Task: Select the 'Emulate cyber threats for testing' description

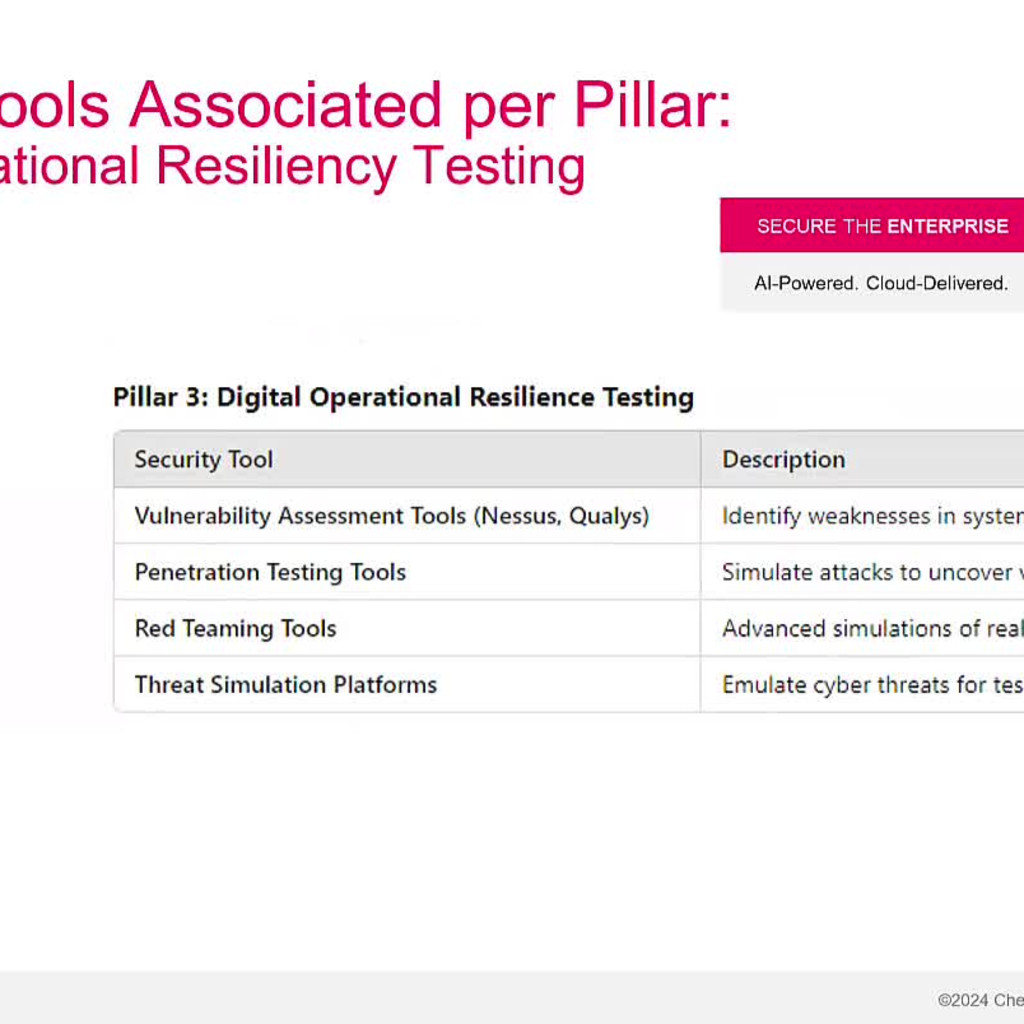Action: coord(870,685)
